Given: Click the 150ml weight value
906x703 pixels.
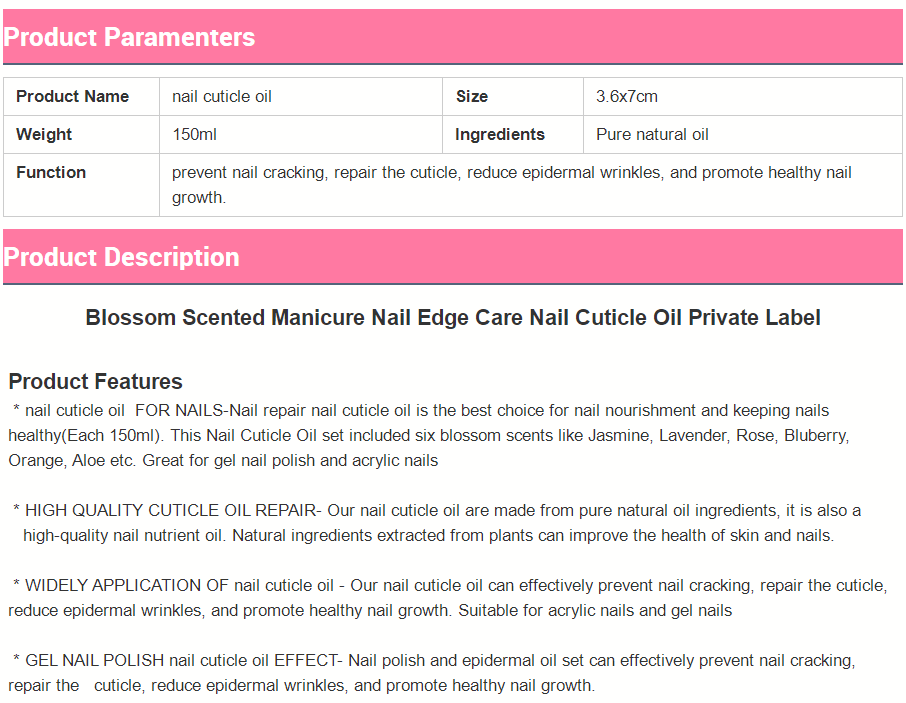Looking at the screenshot, I should click(x=194, y=135).
